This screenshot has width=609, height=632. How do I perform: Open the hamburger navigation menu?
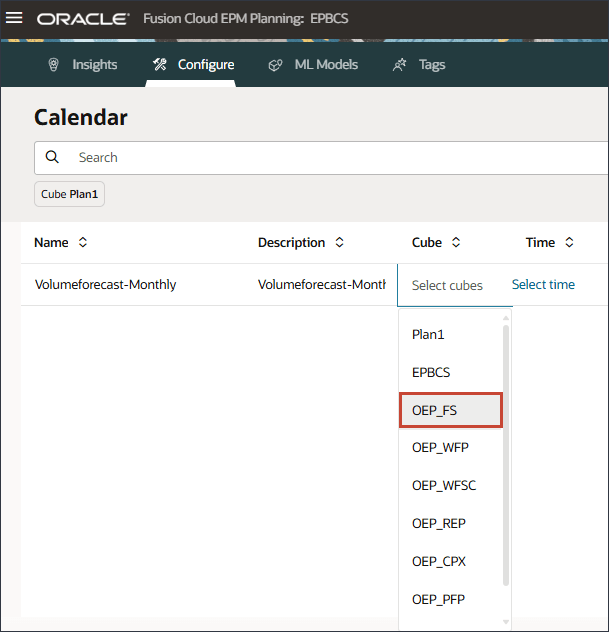14,18
